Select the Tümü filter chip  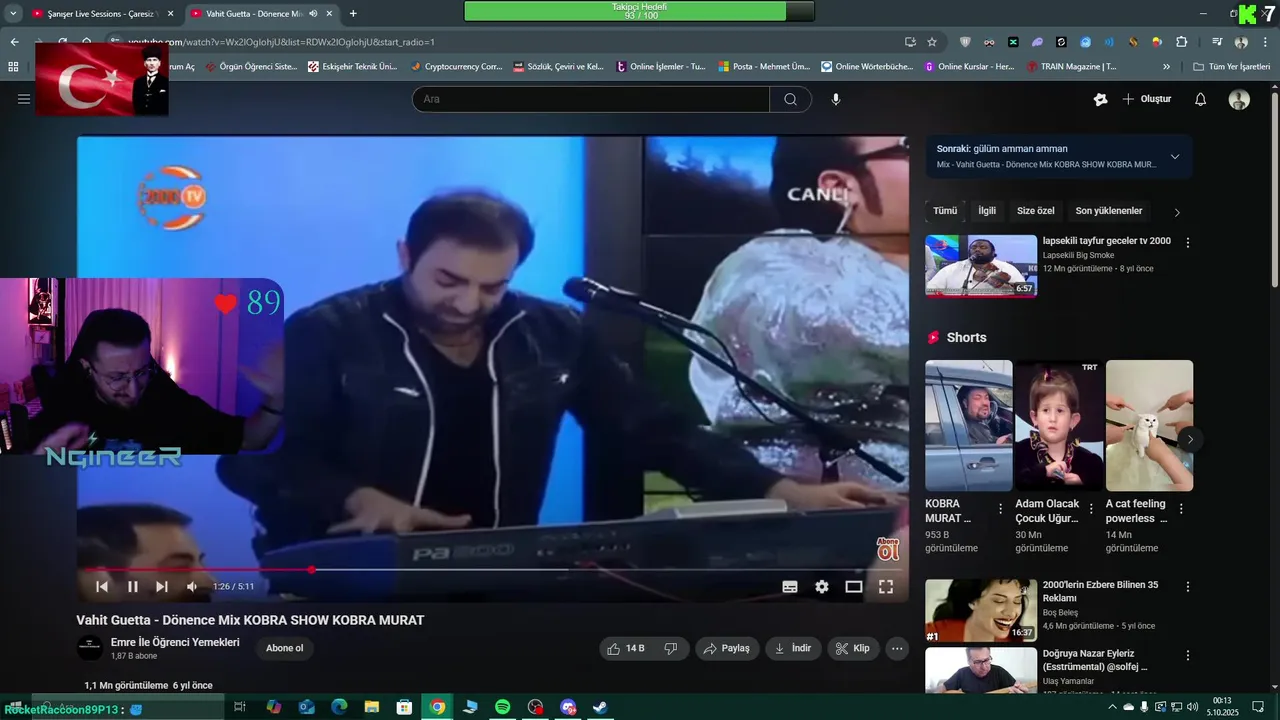(x=945, y=211)
